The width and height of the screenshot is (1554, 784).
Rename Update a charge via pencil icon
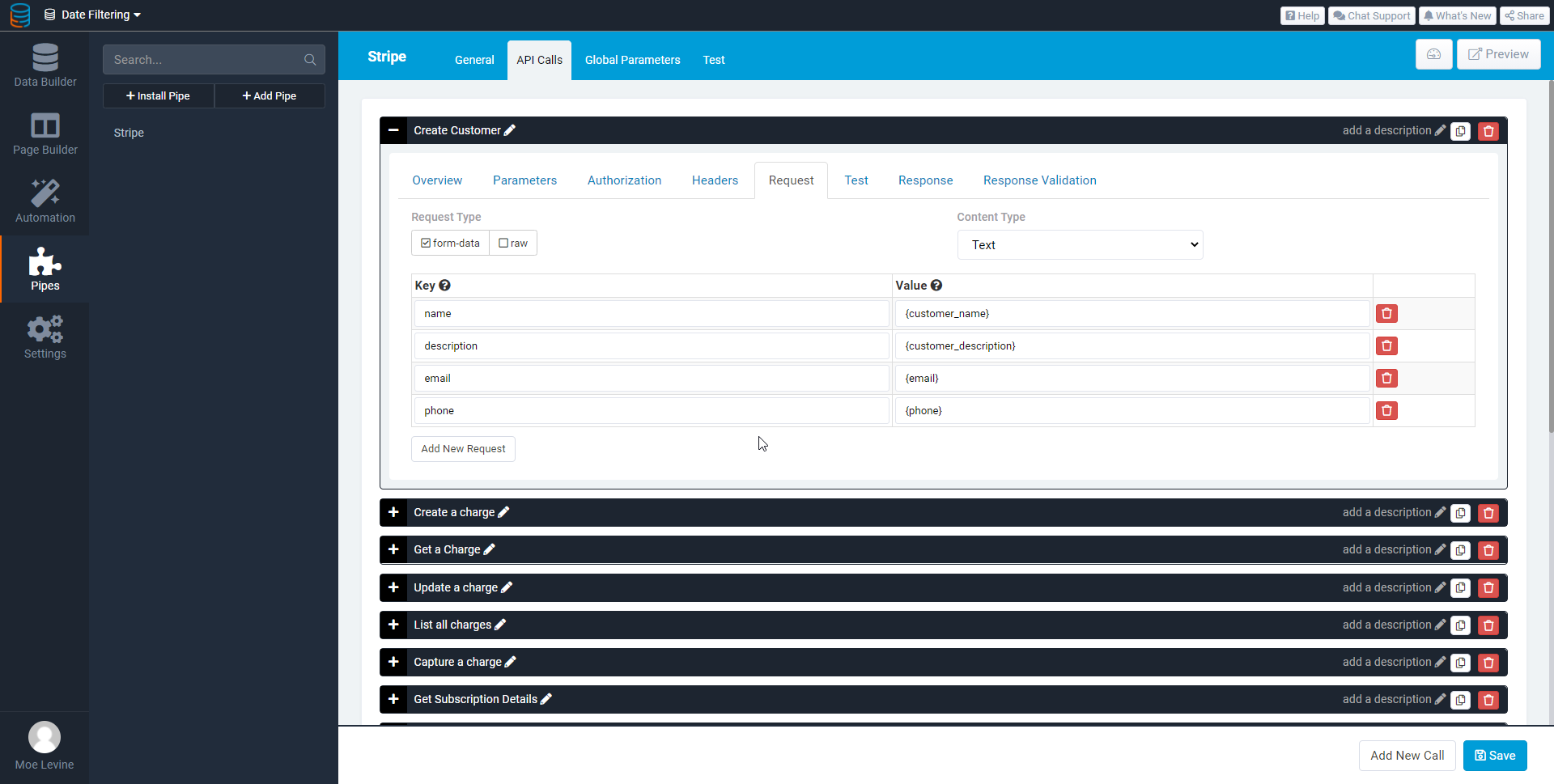[x=507, y=587]
